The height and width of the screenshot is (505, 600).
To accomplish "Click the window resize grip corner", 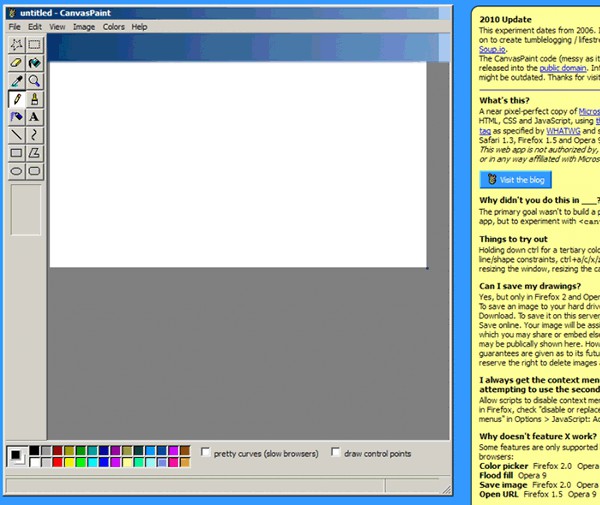I will click(x=447, y=490).
